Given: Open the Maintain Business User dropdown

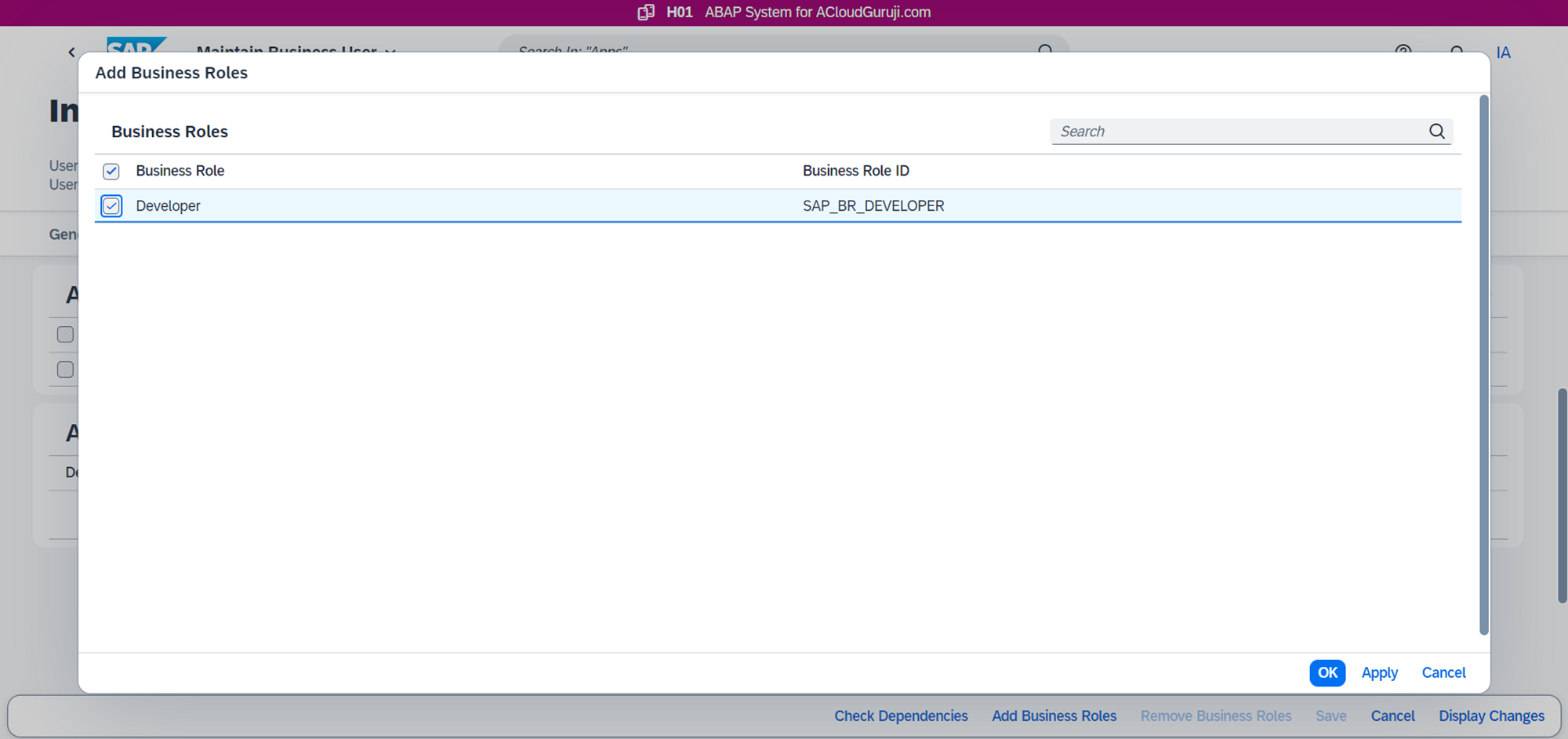Looking at the screenshot, I should 390,51.
